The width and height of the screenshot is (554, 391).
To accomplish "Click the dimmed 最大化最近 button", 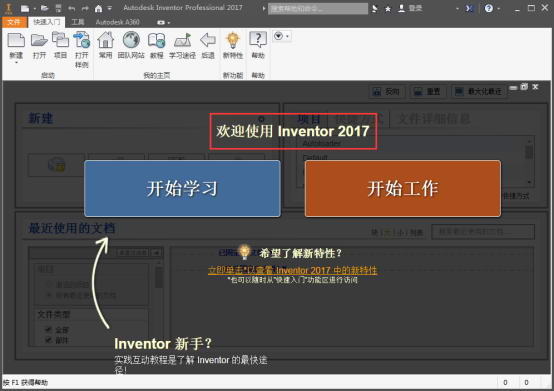I will pos(479,92).
